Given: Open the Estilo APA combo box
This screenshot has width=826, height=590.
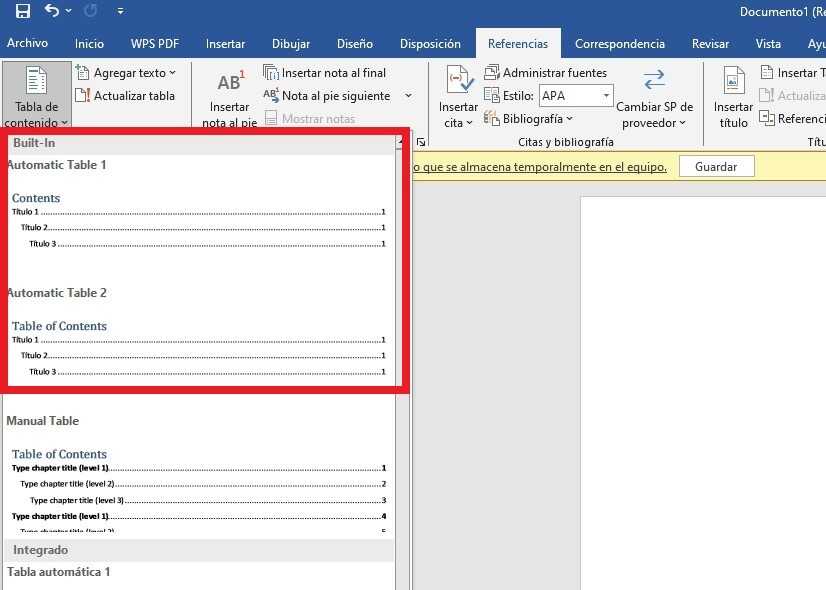Looking at the screenshot, I should point(576,96).
